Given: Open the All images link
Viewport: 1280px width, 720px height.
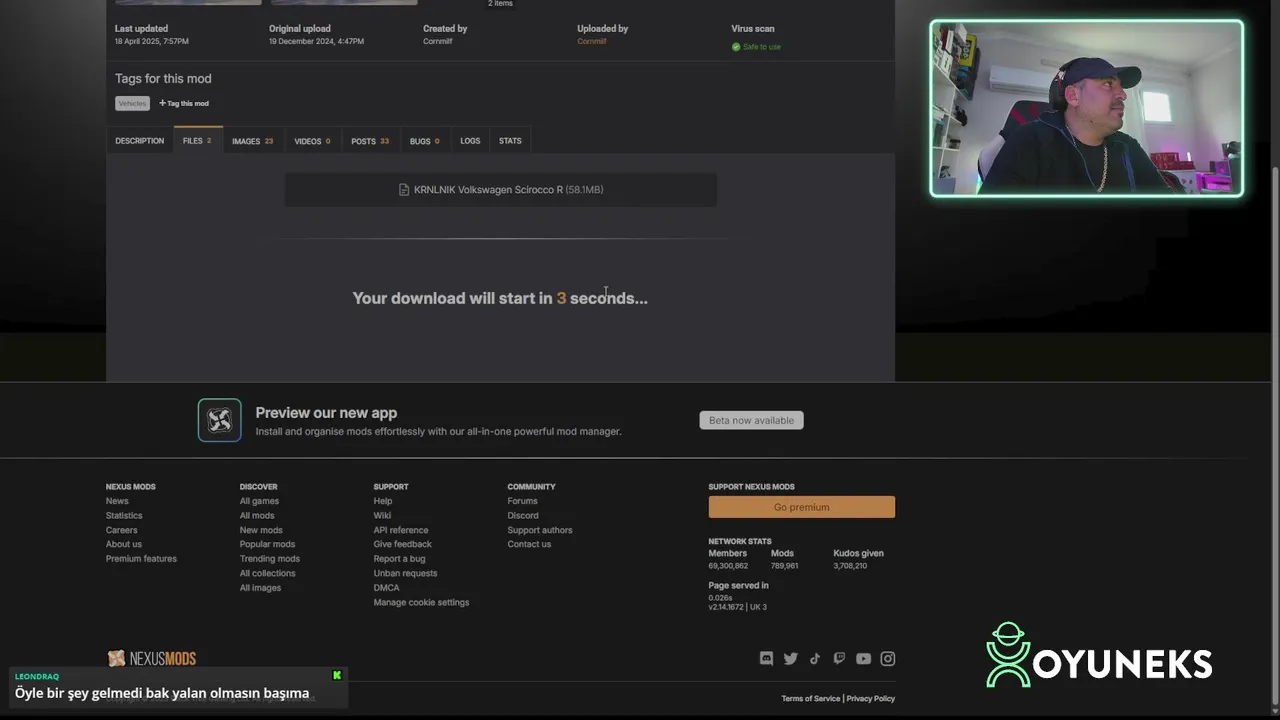Looking at the screenshot, I should 260,588.
